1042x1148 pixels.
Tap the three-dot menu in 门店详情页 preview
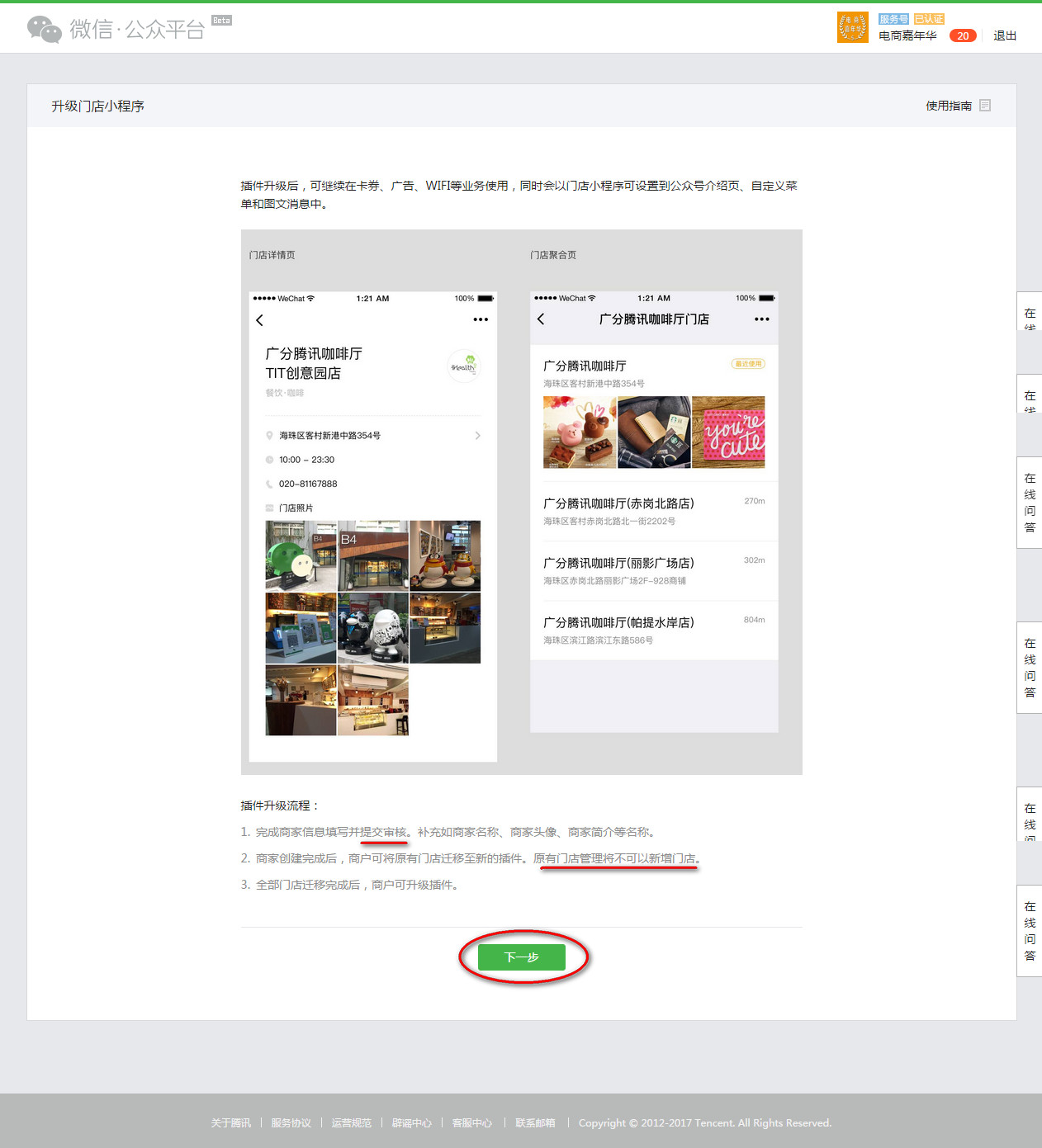481,319
